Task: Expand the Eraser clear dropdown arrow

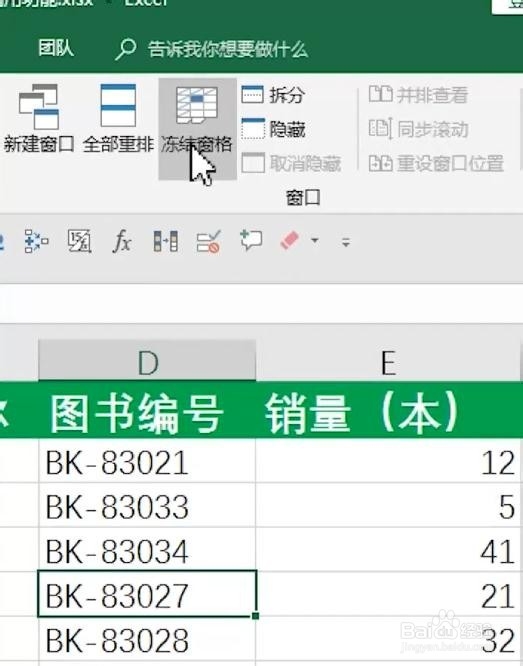Action: pyautogui.click(x=314, y=241)
